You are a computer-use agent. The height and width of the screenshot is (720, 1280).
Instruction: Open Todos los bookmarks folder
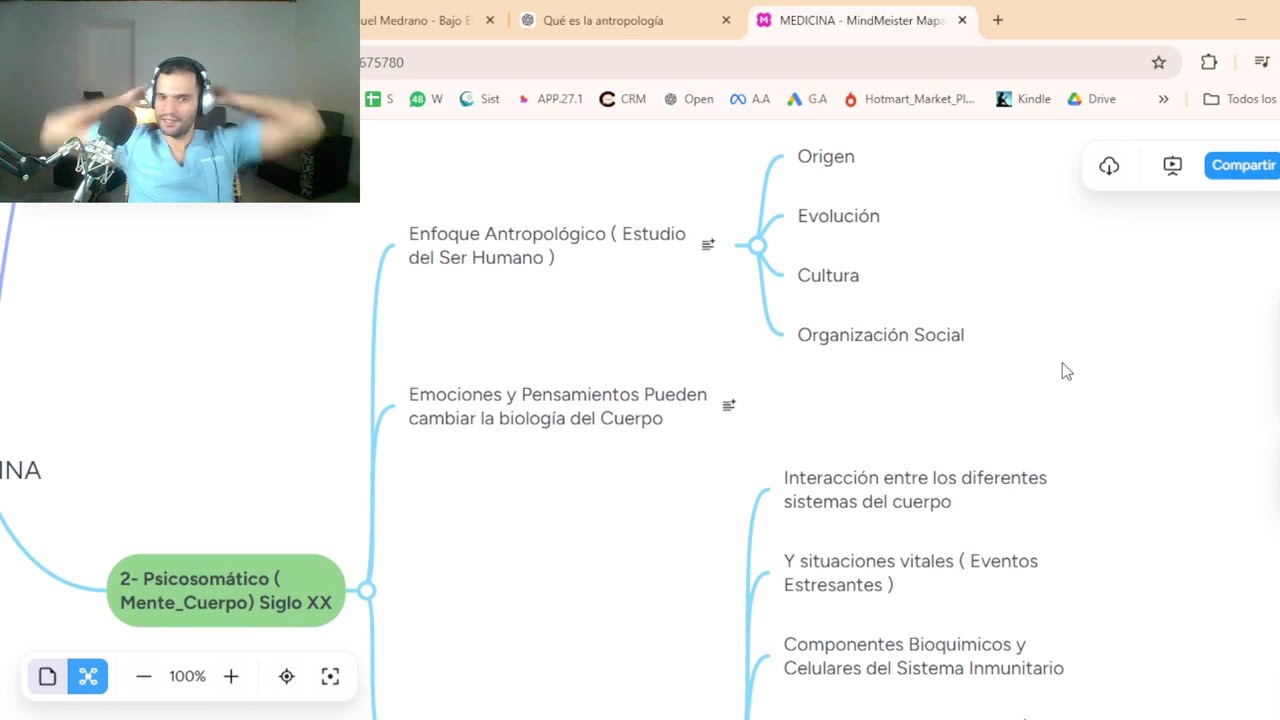1240,99
